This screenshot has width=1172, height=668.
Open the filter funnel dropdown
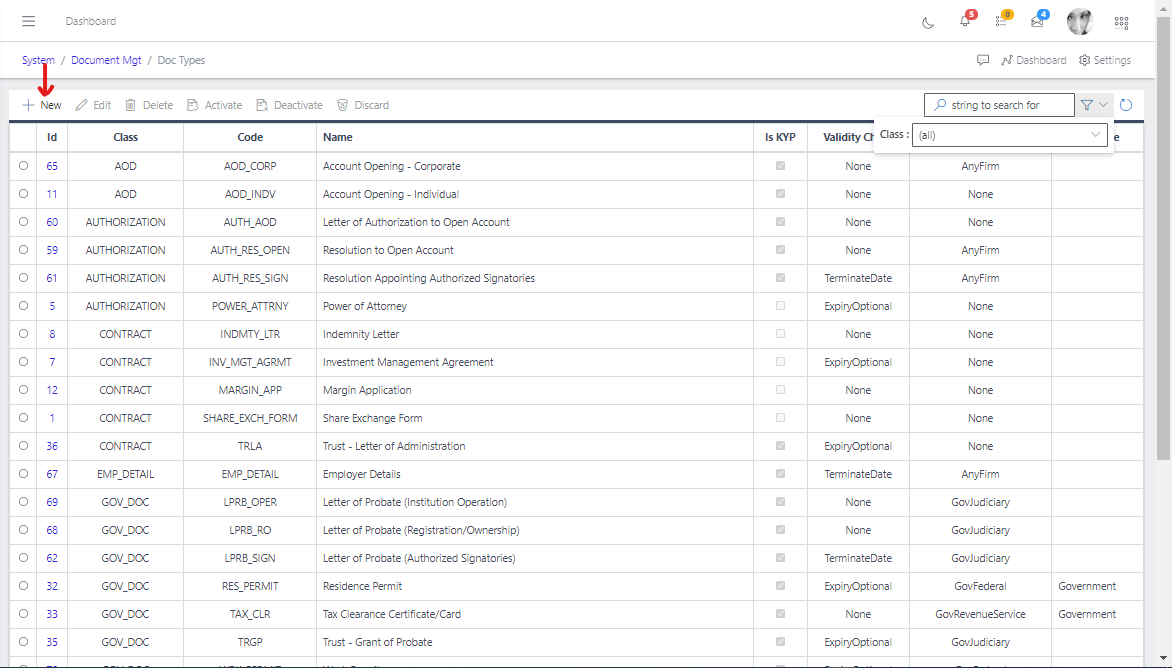(x=1094, y=105)
